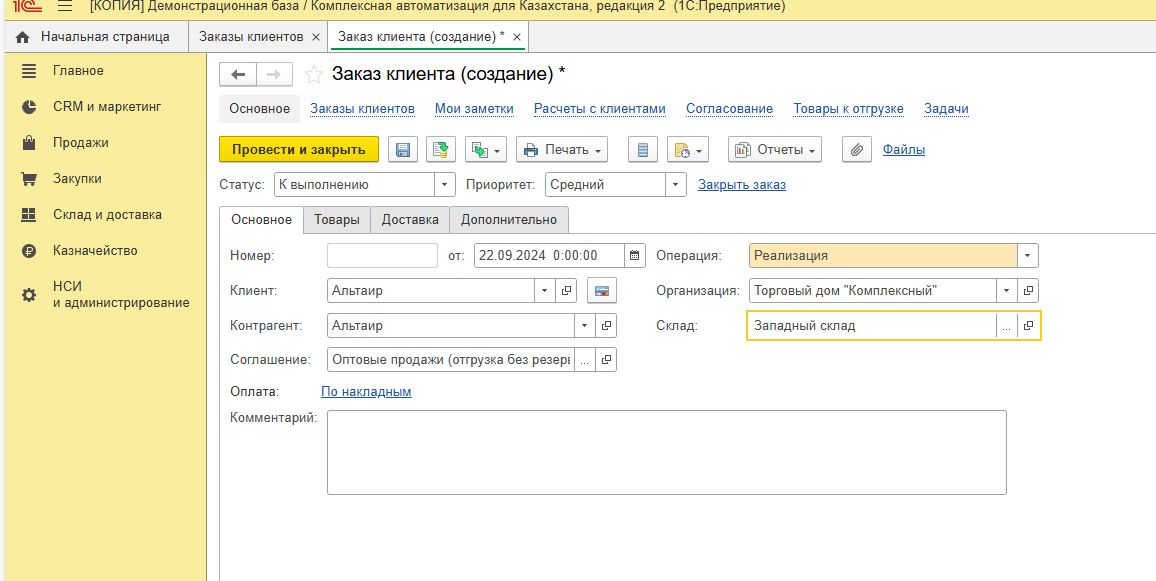1156x581 pixels.
Task: Expand the Статус dropdown
Action: pyautogui.click(x=445, y=185)
